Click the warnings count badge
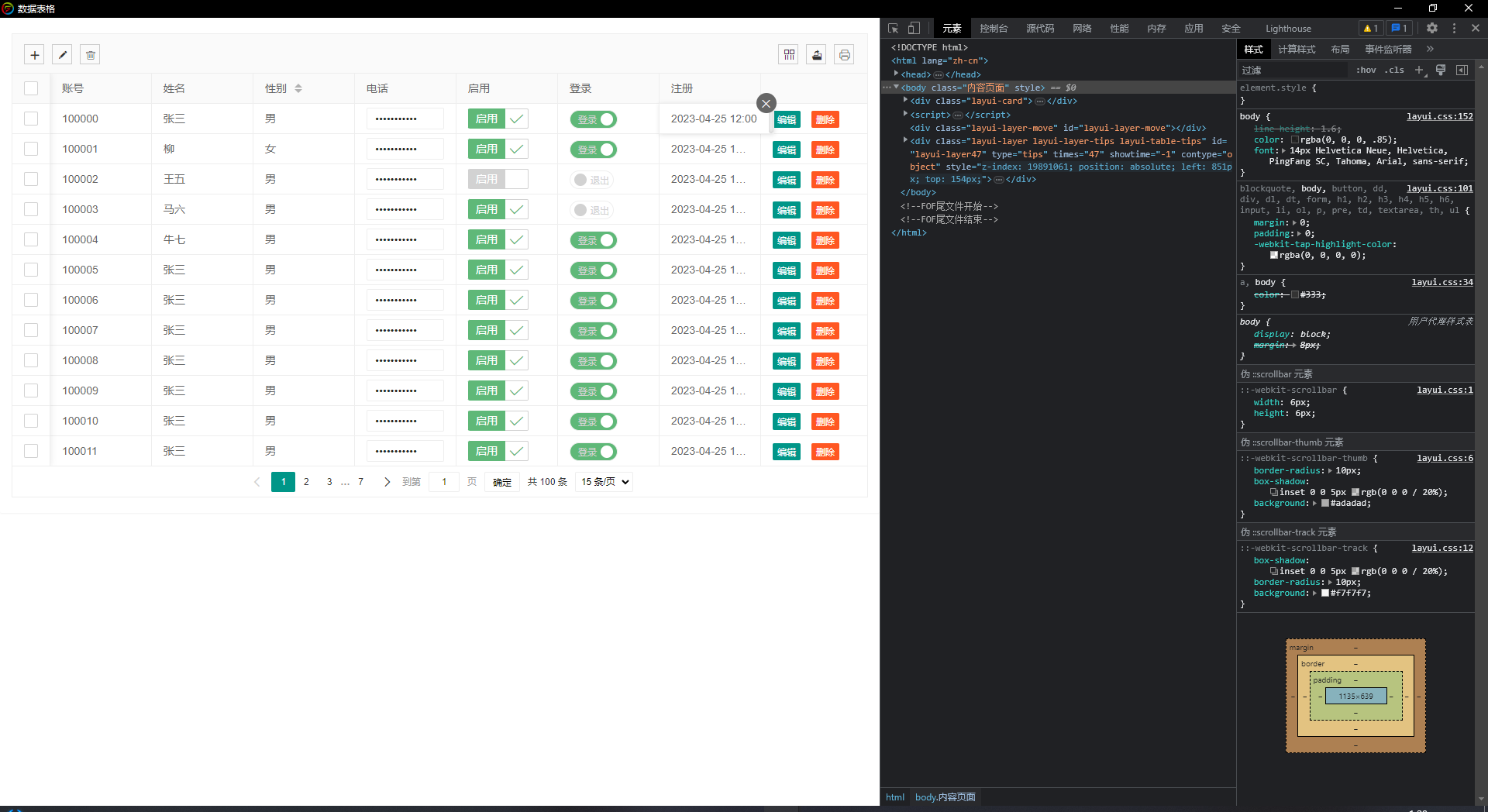 point(1370,28)
